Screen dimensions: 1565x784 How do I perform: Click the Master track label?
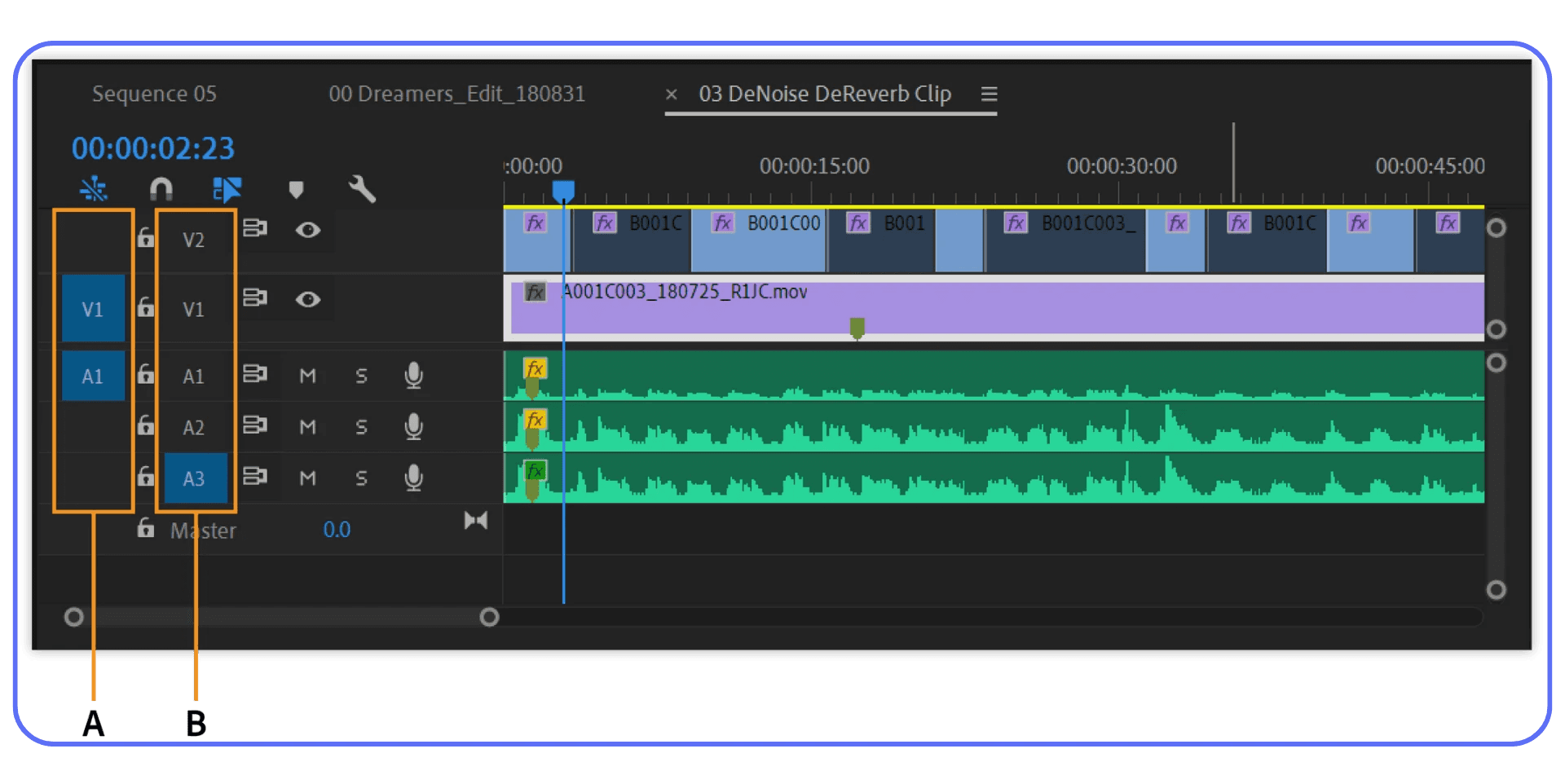[202, 531]
